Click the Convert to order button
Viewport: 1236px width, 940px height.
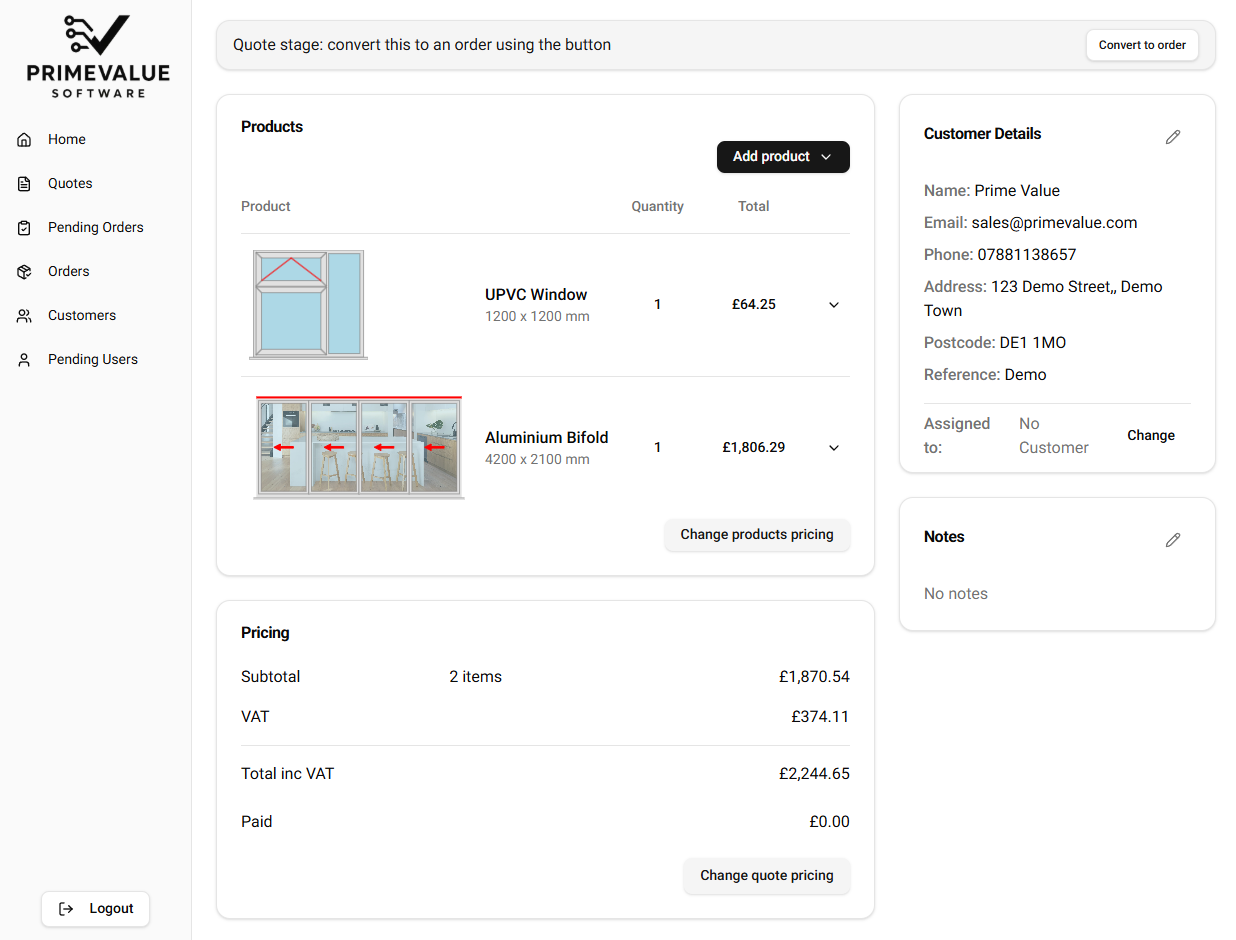(x=1142, y=45)
